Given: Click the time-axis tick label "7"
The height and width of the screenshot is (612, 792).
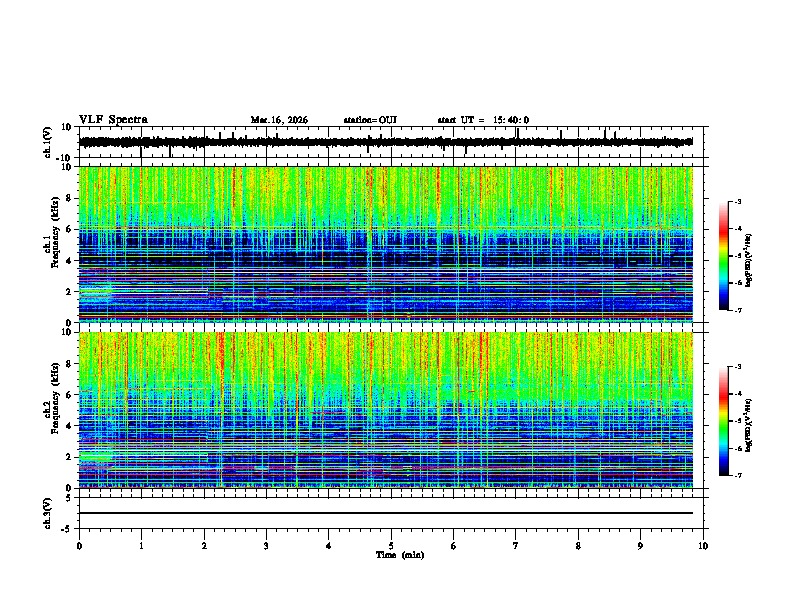Looking at the screenshot, I should pyautogui.click(x=516, y=546).
